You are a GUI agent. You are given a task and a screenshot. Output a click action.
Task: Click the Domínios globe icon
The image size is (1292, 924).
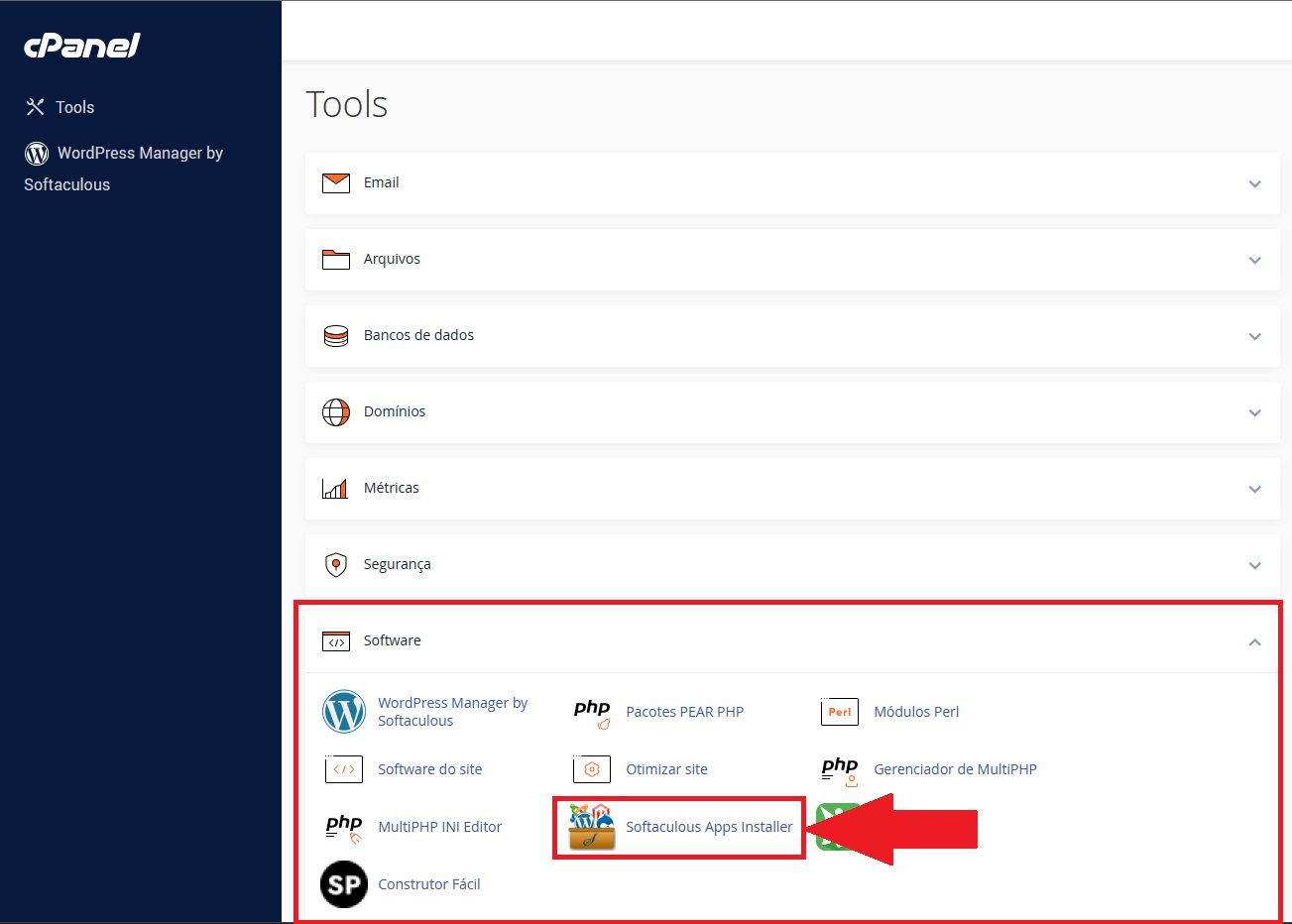coord(336,411)
